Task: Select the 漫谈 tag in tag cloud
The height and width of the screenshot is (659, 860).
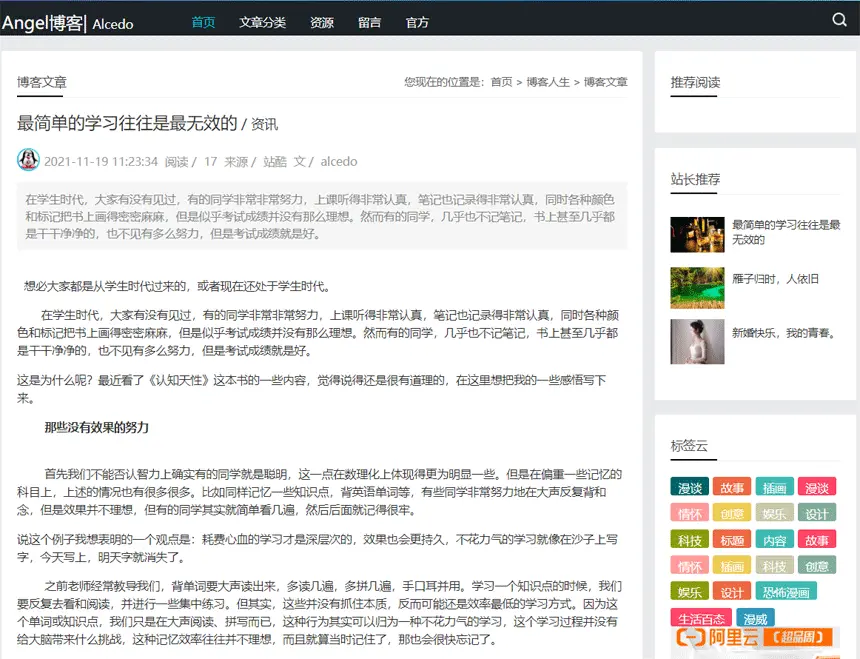Action: (x=689, y=487)
